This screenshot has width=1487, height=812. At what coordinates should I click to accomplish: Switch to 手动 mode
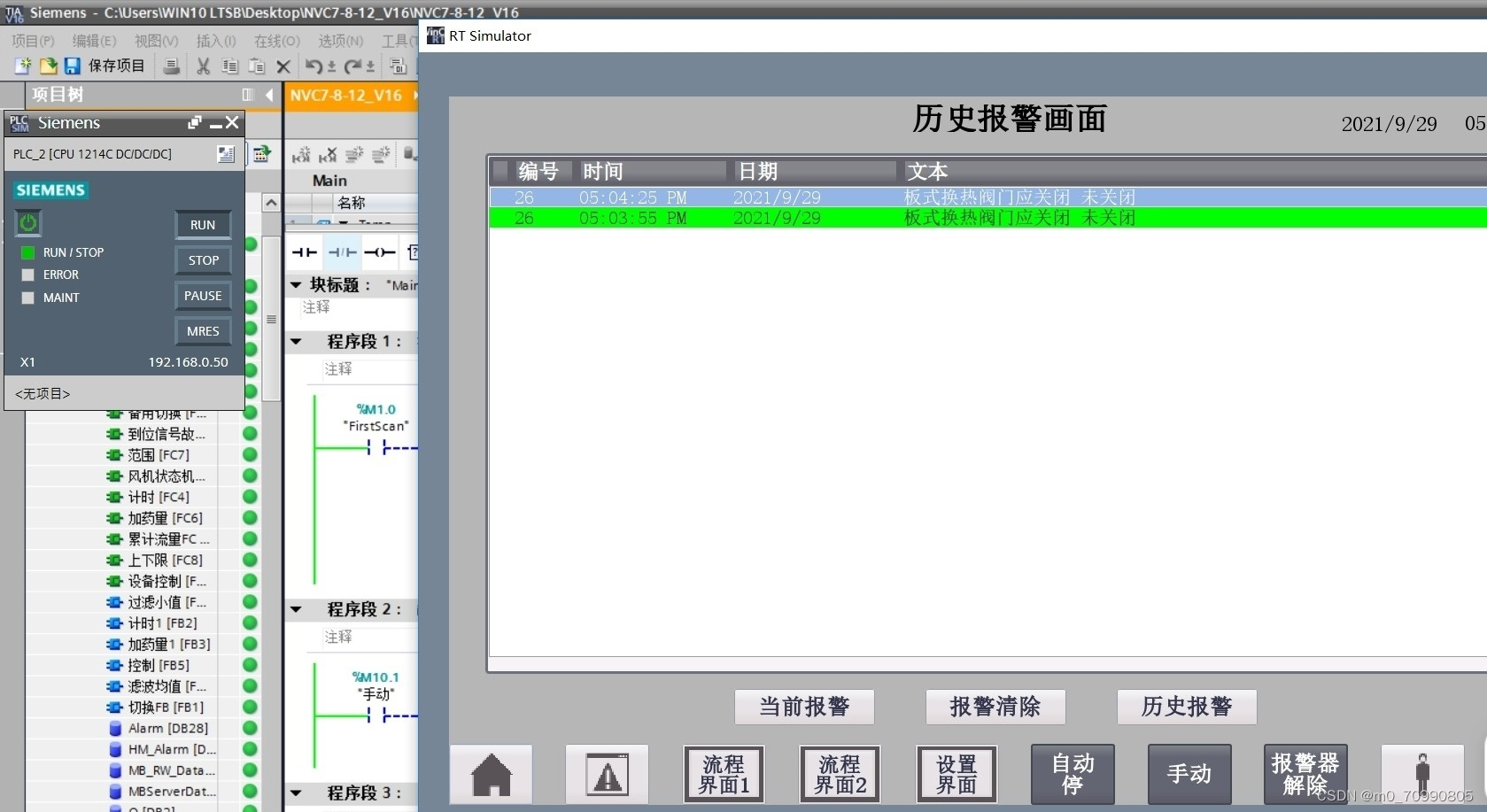coord(1189,775)
